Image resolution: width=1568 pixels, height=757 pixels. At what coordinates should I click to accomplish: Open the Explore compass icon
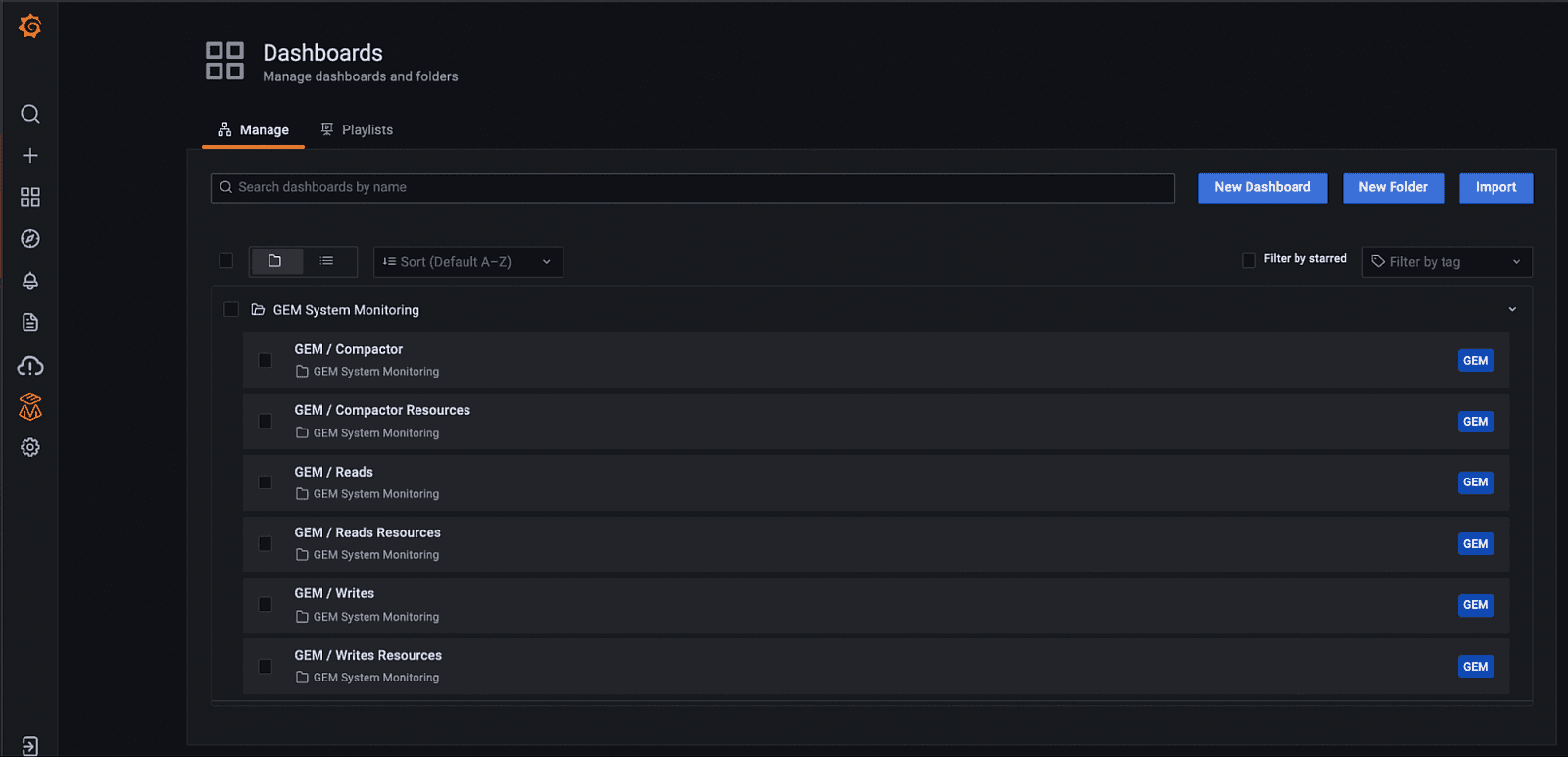[30, 239]
